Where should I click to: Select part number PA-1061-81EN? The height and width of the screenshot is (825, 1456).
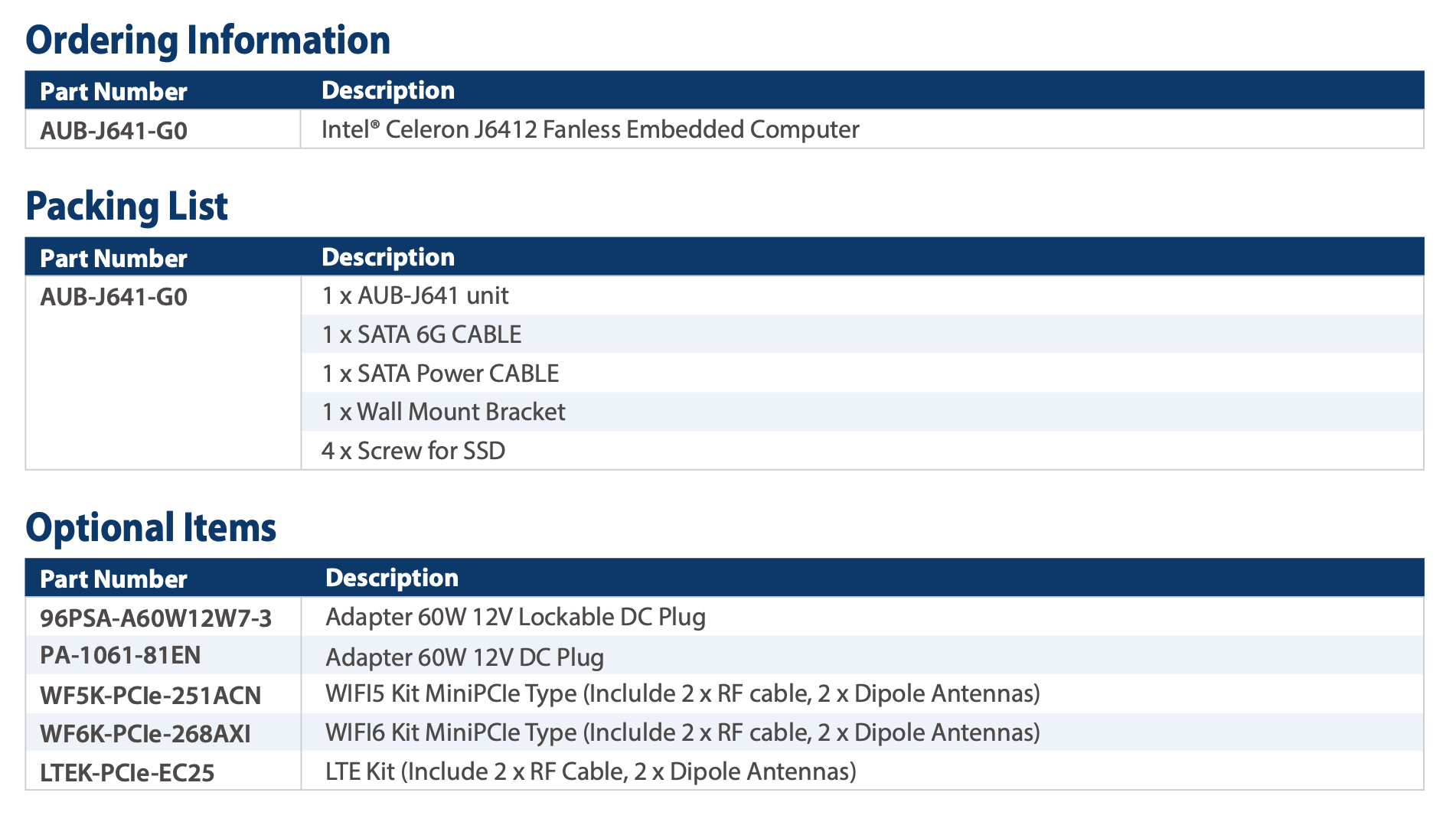[x=120, y=655]
